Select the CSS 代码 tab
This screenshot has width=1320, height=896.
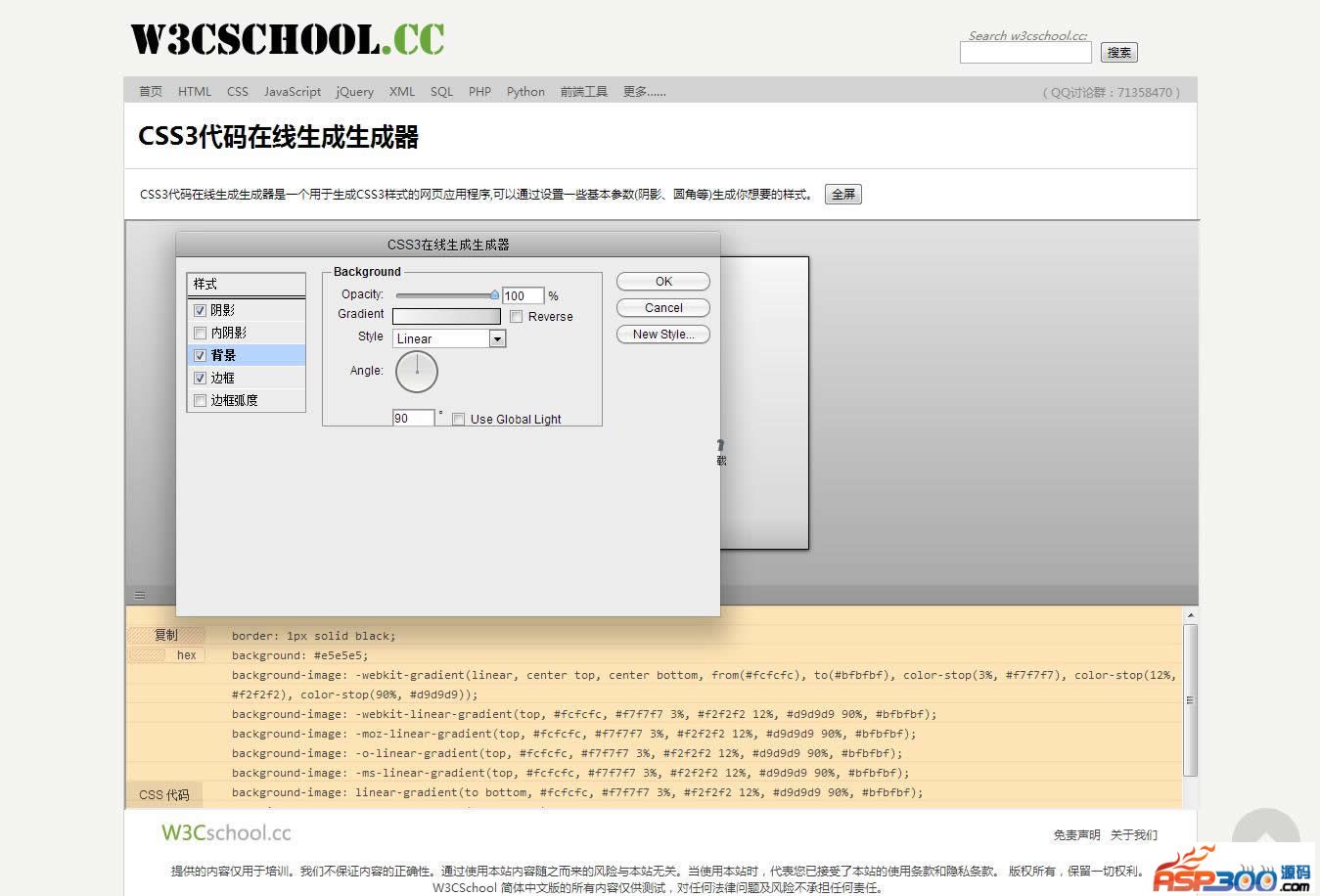point(164,795)
